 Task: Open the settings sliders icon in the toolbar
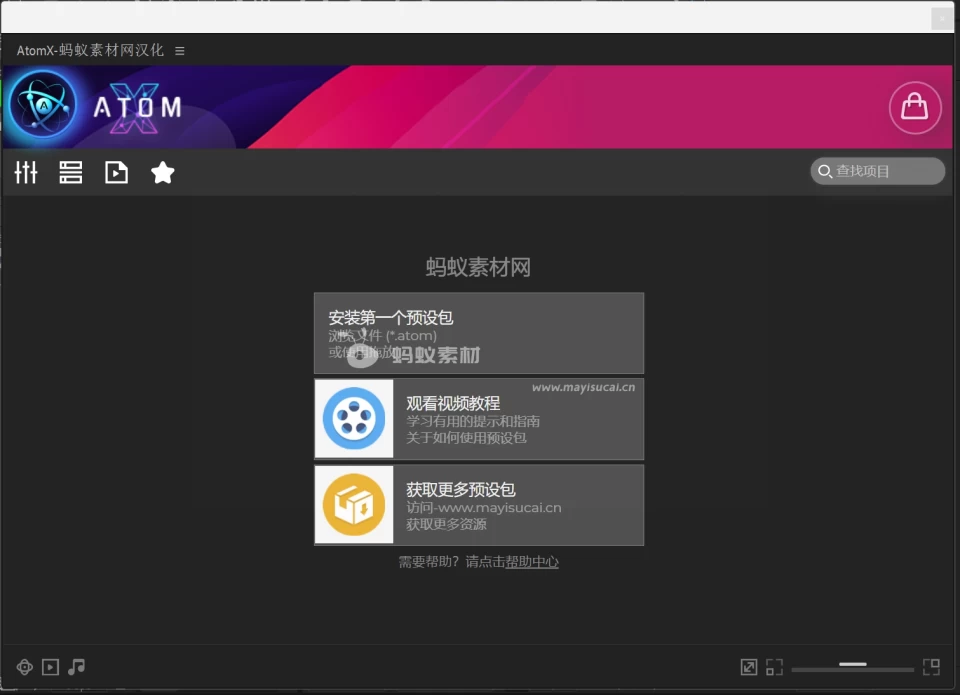pos(26,173)
